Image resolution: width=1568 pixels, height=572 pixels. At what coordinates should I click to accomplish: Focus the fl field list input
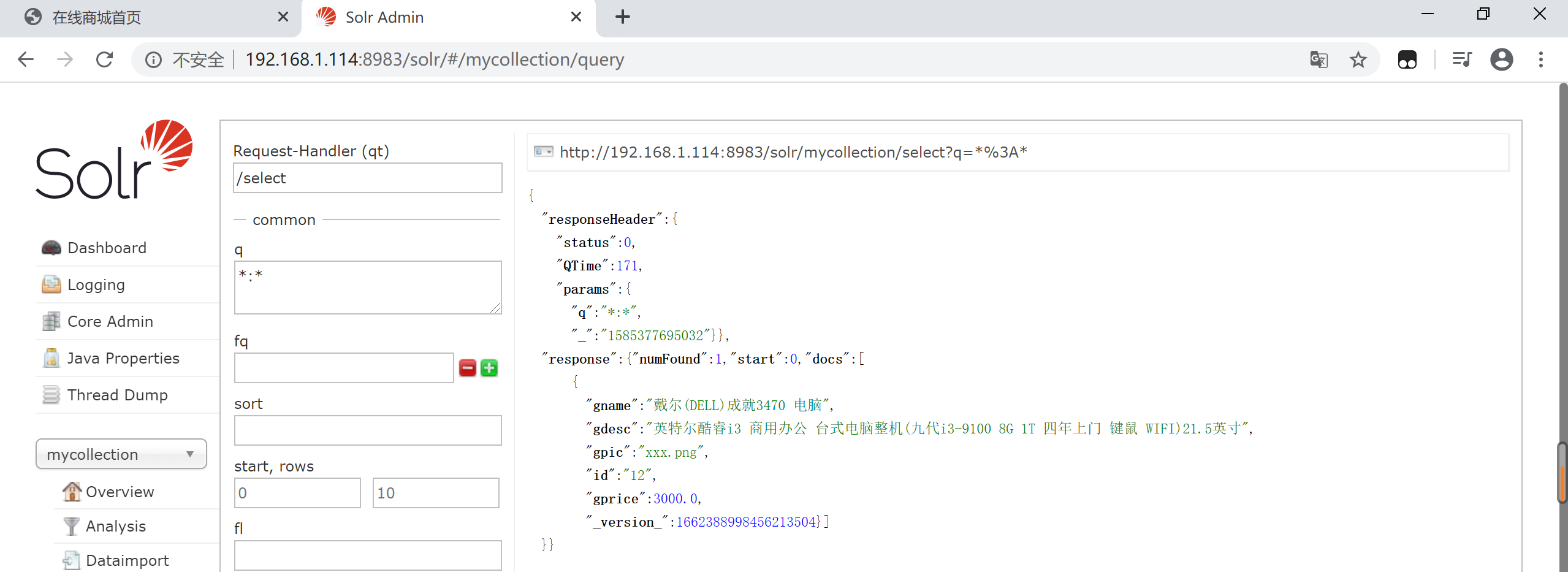[368, 555]
